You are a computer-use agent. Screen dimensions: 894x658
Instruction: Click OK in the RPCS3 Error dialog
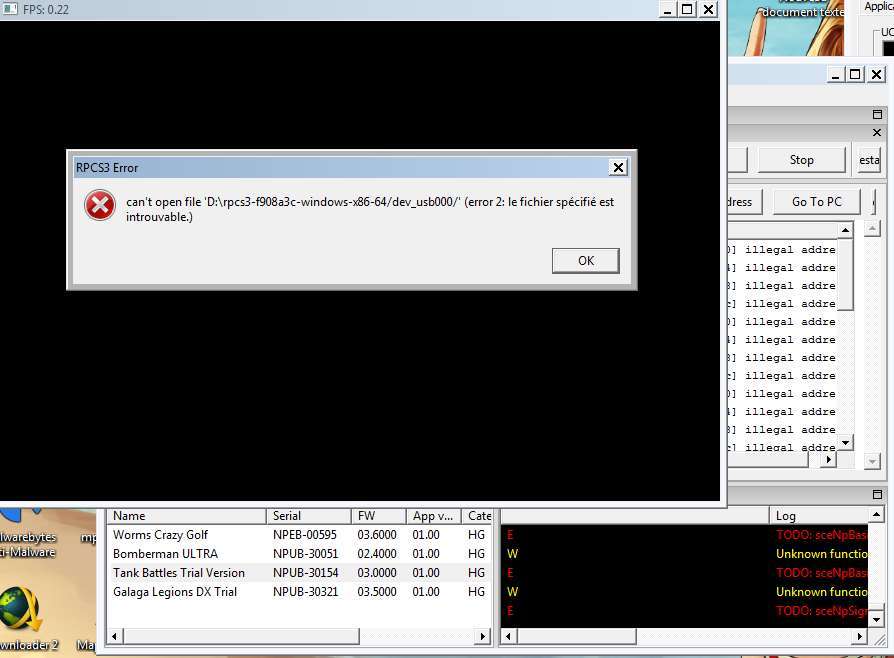[585, 260]
